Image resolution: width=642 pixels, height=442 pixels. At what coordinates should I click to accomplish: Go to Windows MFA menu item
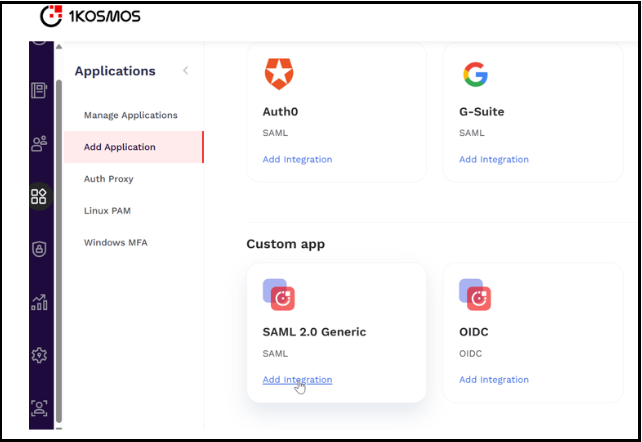click(116, 243)
